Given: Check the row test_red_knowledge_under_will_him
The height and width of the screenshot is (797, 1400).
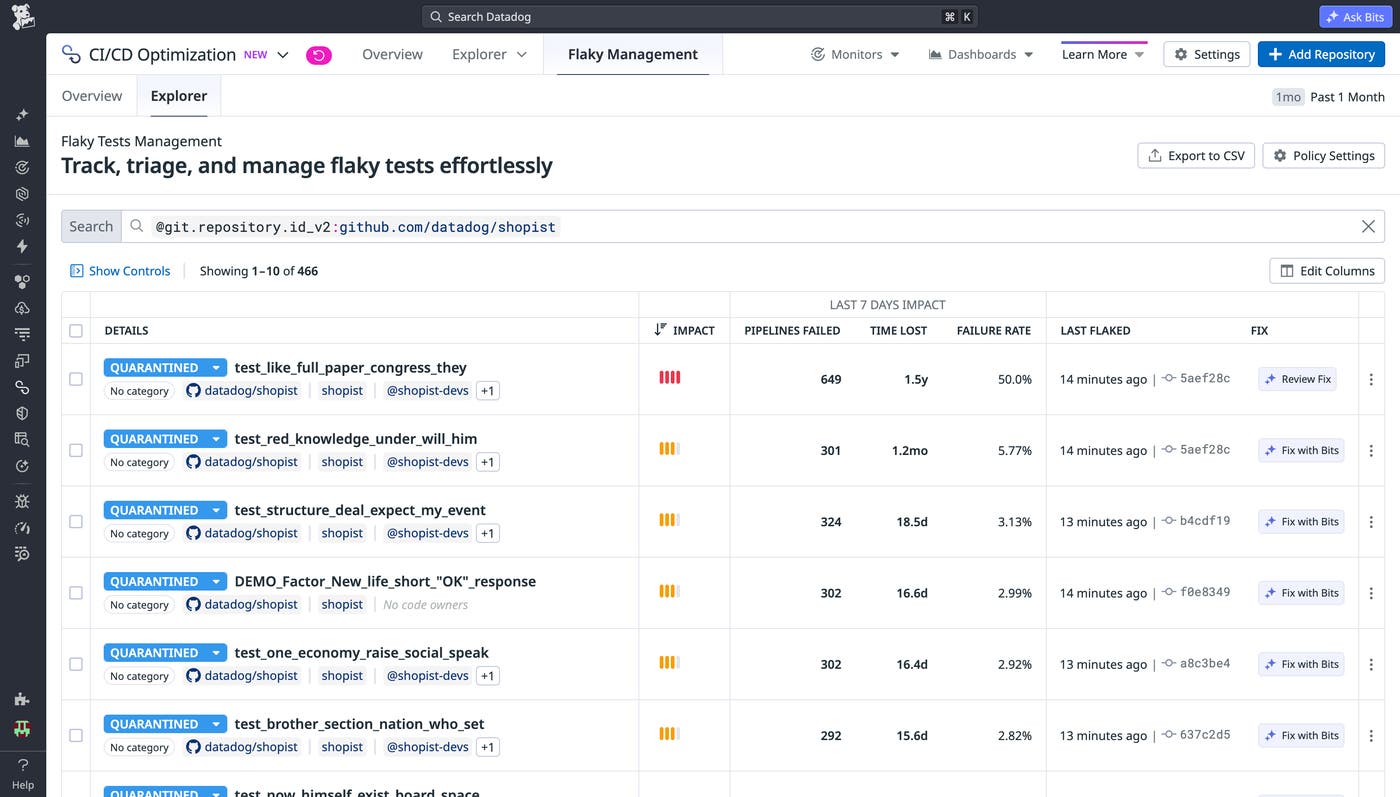Looking at the screenshot, I should [76, 450].
